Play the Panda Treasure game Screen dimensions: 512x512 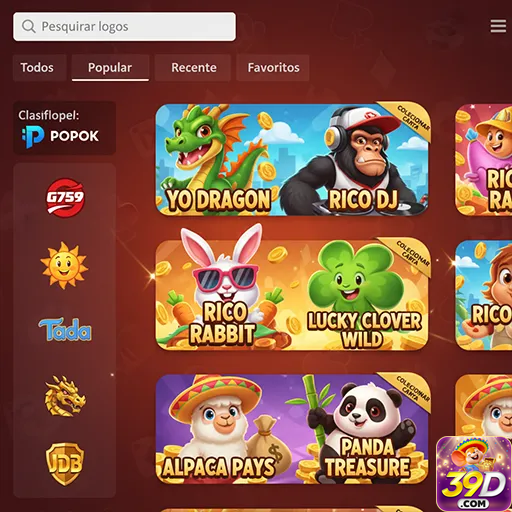coord(362,429)
